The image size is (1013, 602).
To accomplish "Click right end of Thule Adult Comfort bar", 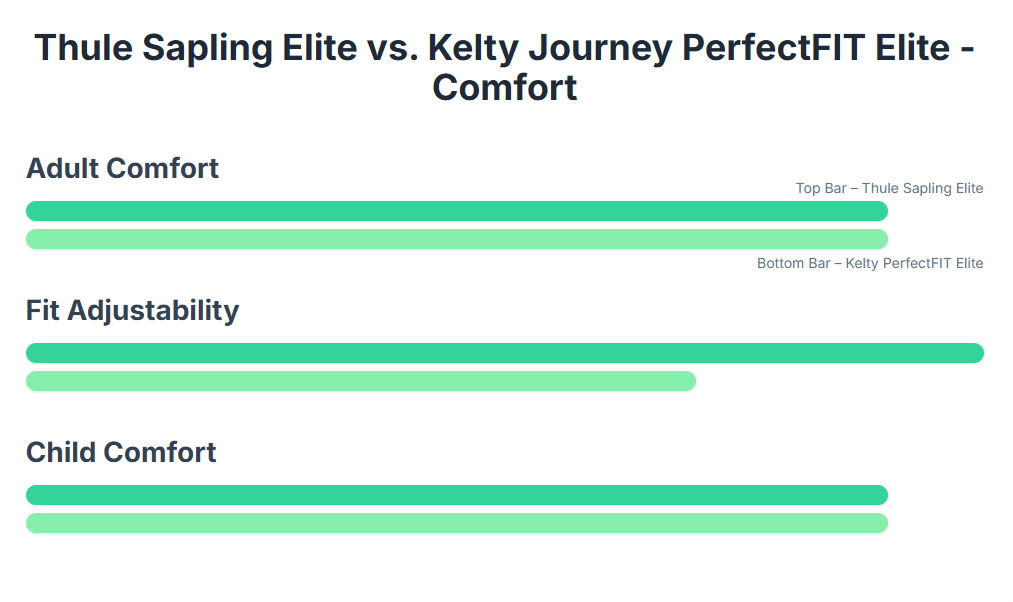I will 882,211.
